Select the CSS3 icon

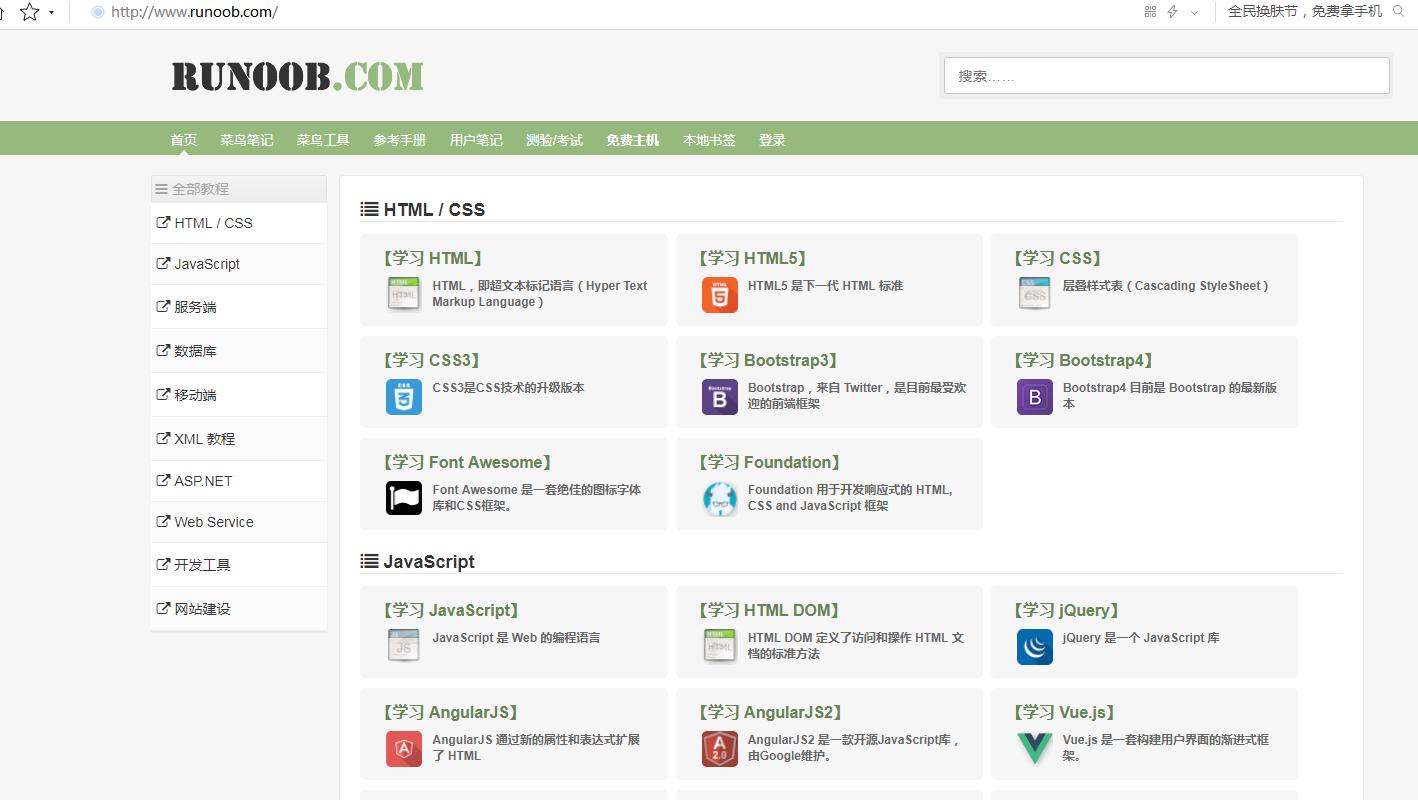click(404, 396)
